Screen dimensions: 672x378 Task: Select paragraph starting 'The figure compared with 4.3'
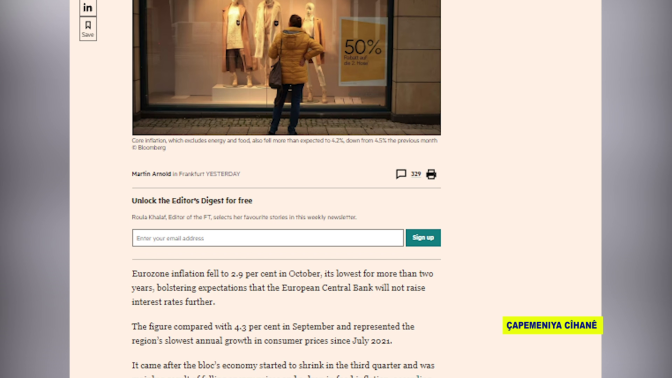pos(273,333)
